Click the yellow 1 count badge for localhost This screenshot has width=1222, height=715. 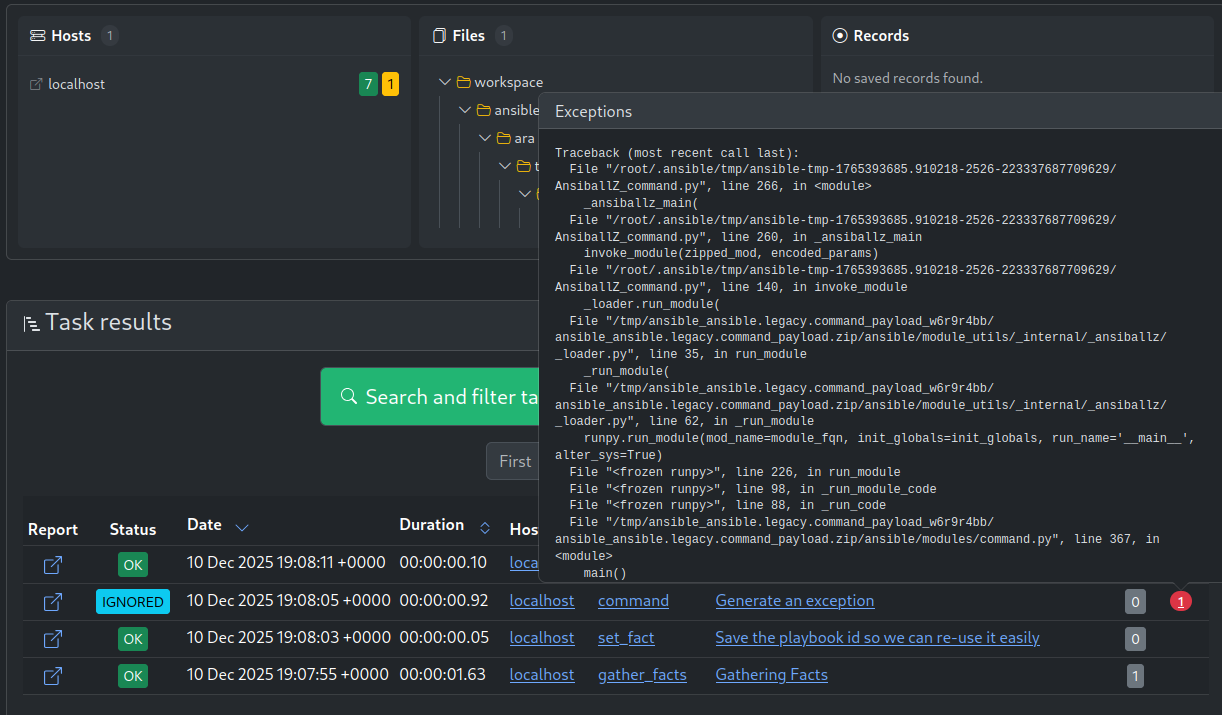pos(390,84)
